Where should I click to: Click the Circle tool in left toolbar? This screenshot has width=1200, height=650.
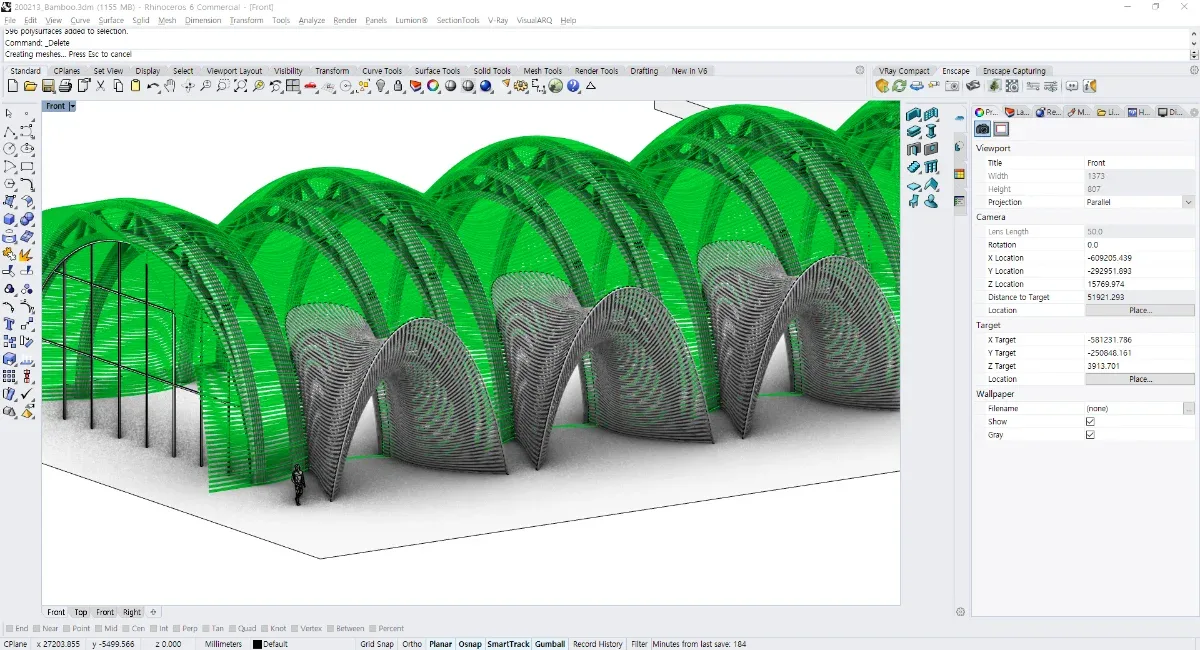9,149
